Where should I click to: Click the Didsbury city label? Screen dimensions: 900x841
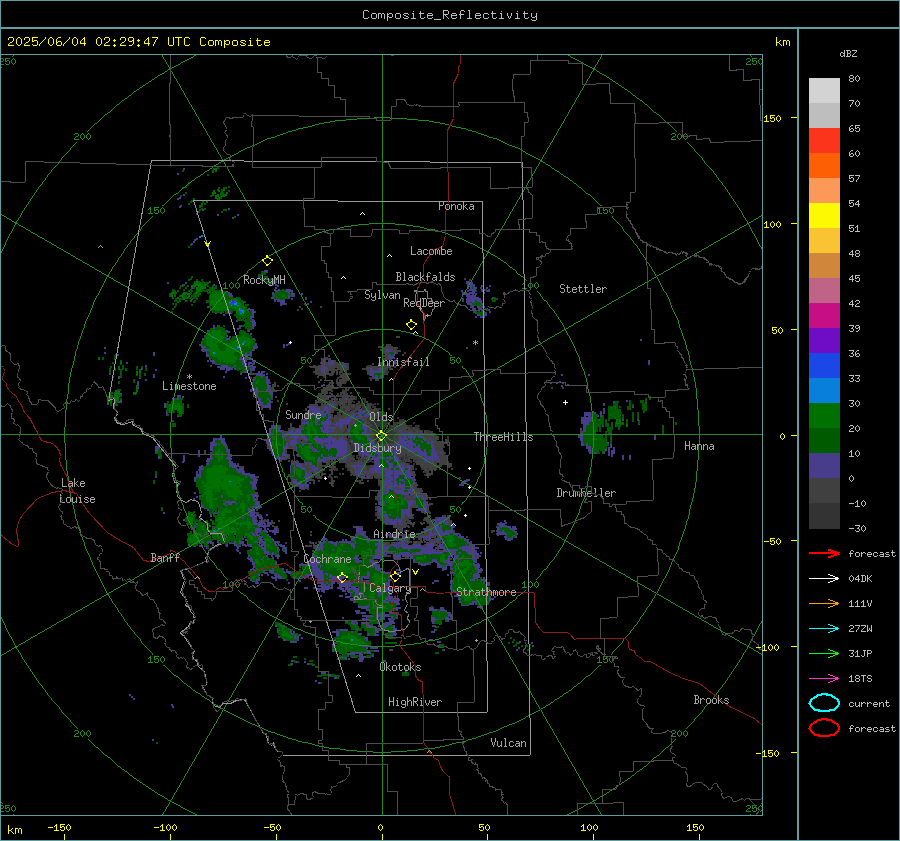pos(377,448)
